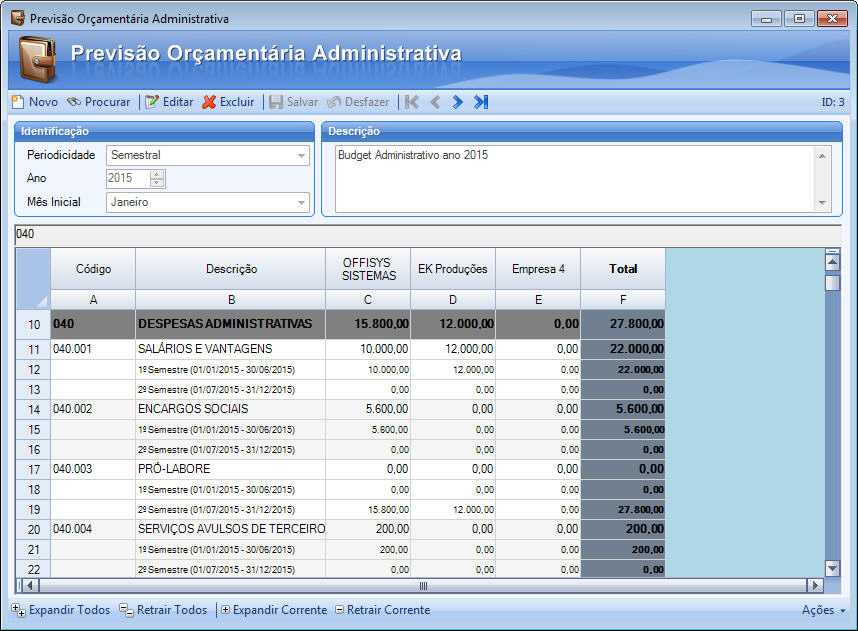Click SERVIÇOS AVULSOS DE TERCEIRO cell
Viewport: 858px width, 631px height.
pos(230,529)
